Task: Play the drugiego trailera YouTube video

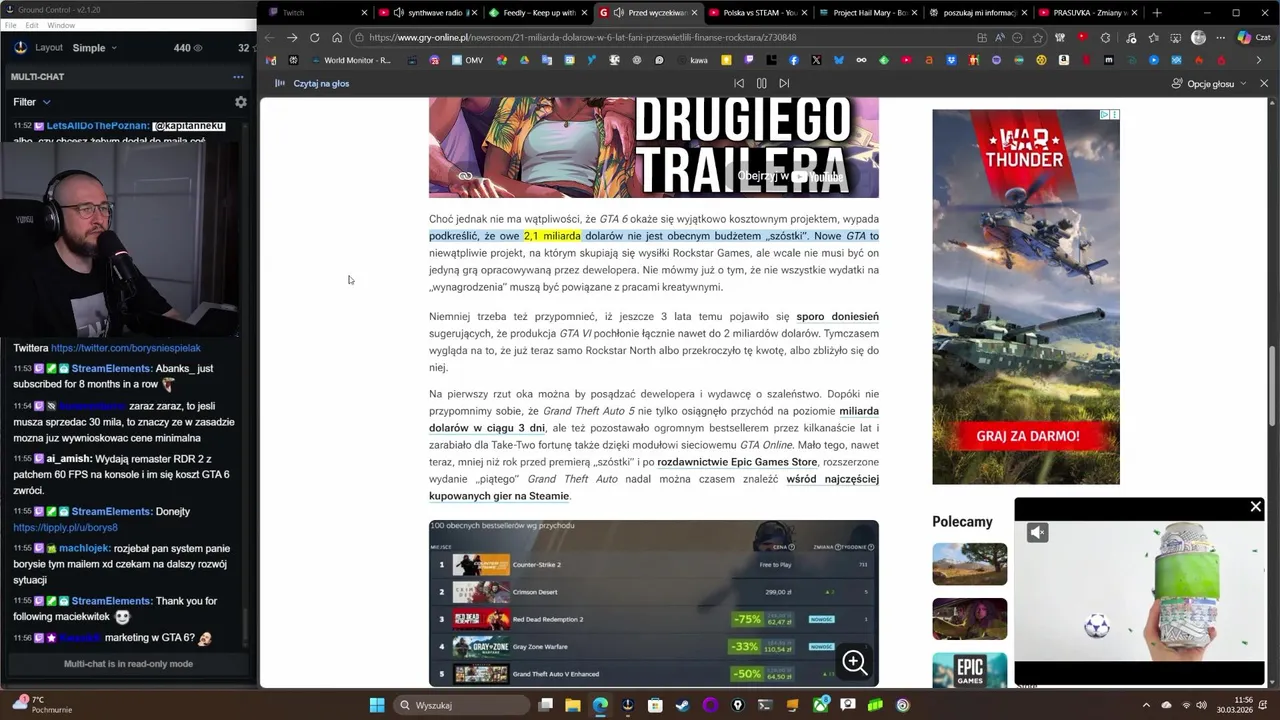Action: click(654, 147)
